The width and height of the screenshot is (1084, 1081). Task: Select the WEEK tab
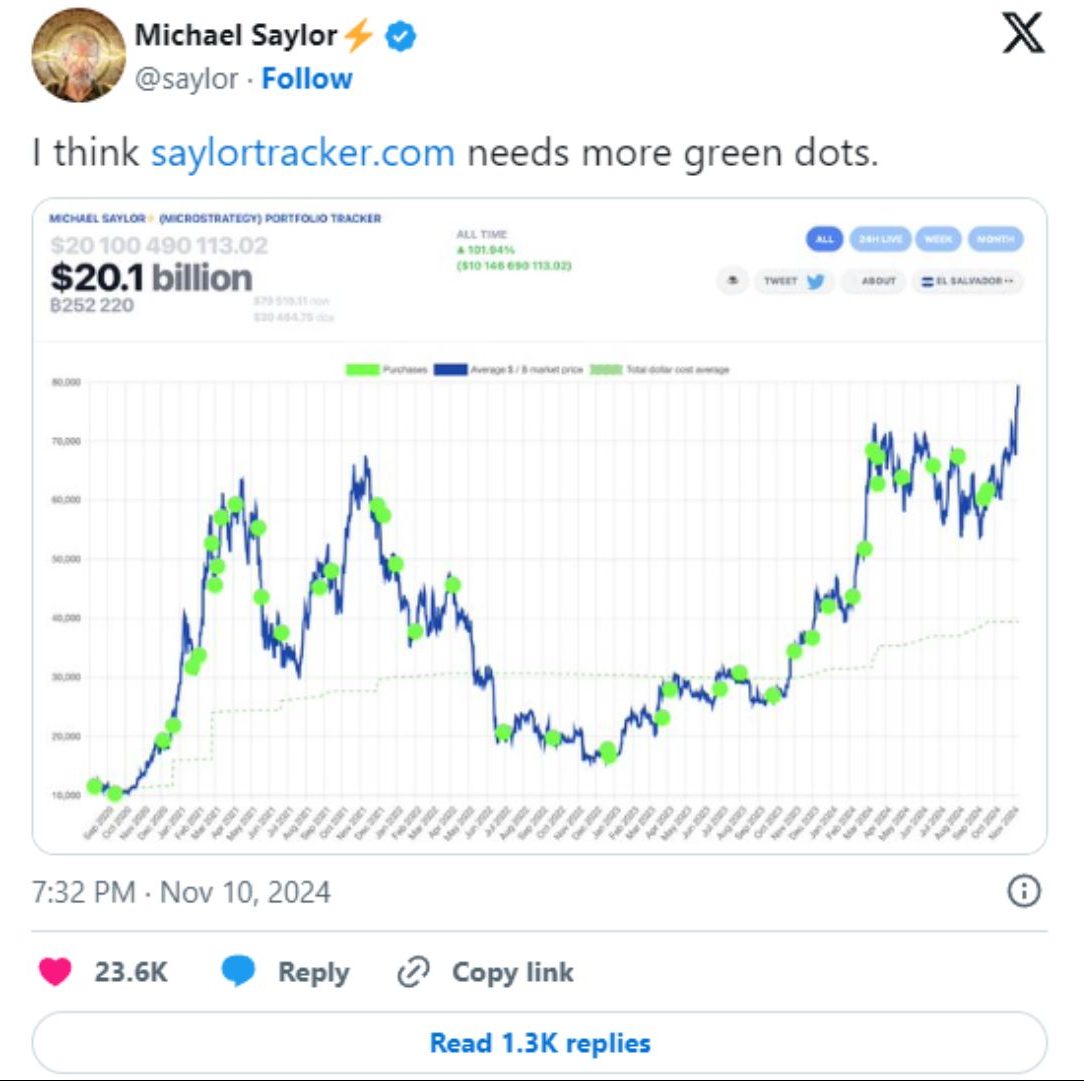tap(938, 239)
